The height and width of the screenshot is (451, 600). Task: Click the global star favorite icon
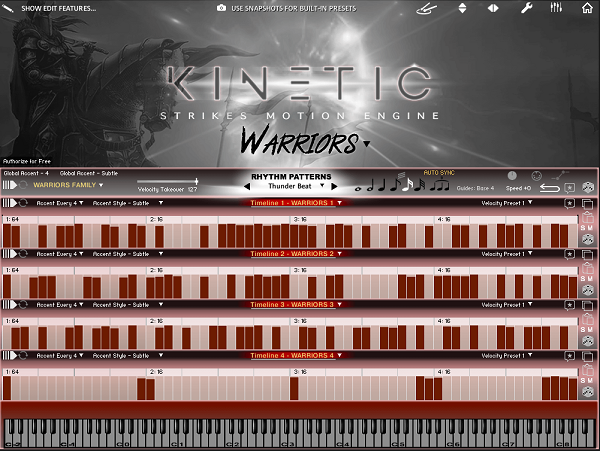tap(569, 187)
